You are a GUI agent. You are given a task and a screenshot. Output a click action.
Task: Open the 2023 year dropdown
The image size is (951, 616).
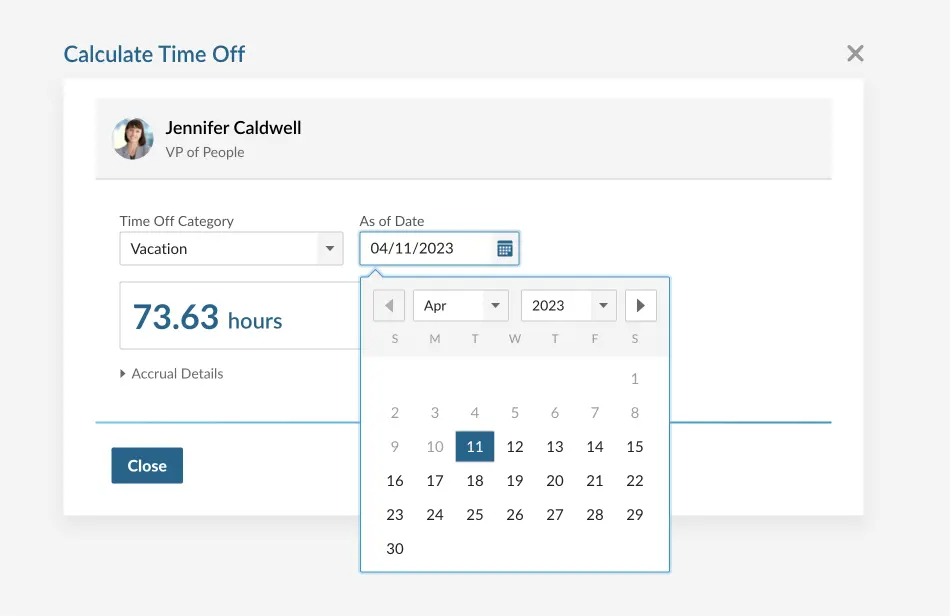(568, 306)
